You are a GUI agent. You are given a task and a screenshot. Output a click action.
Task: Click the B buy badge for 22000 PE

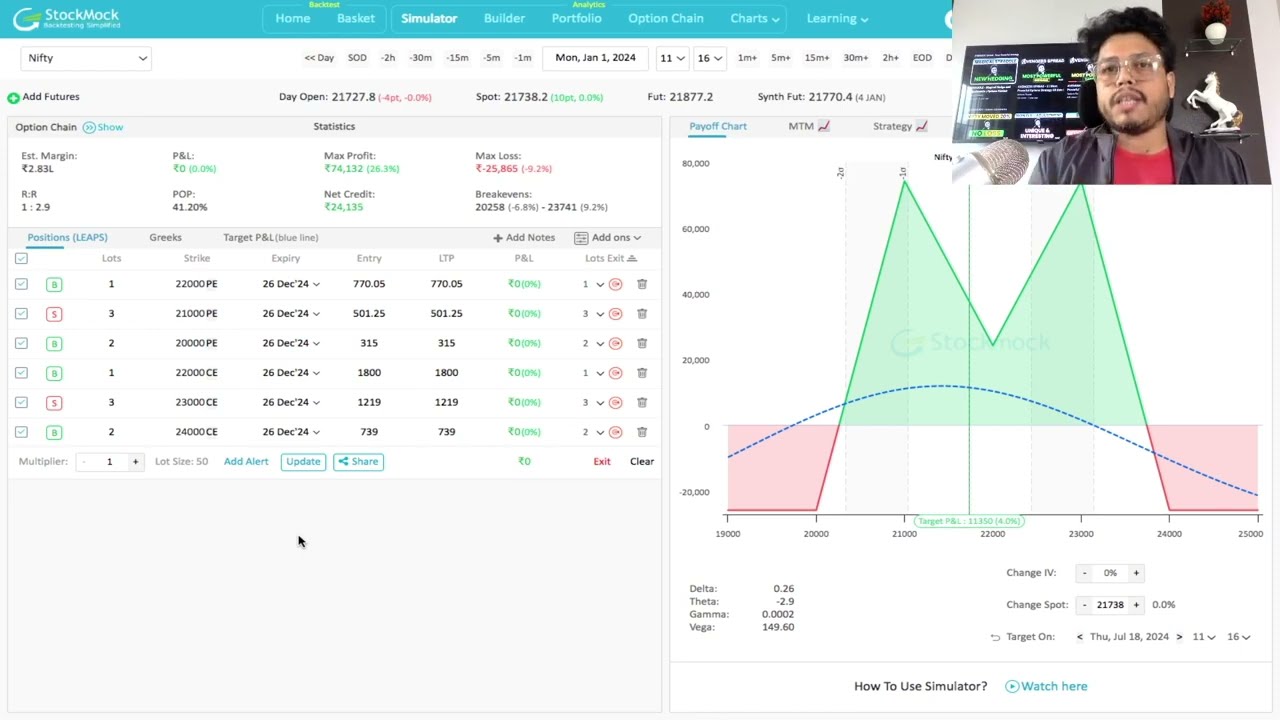[x=54, y=284]
